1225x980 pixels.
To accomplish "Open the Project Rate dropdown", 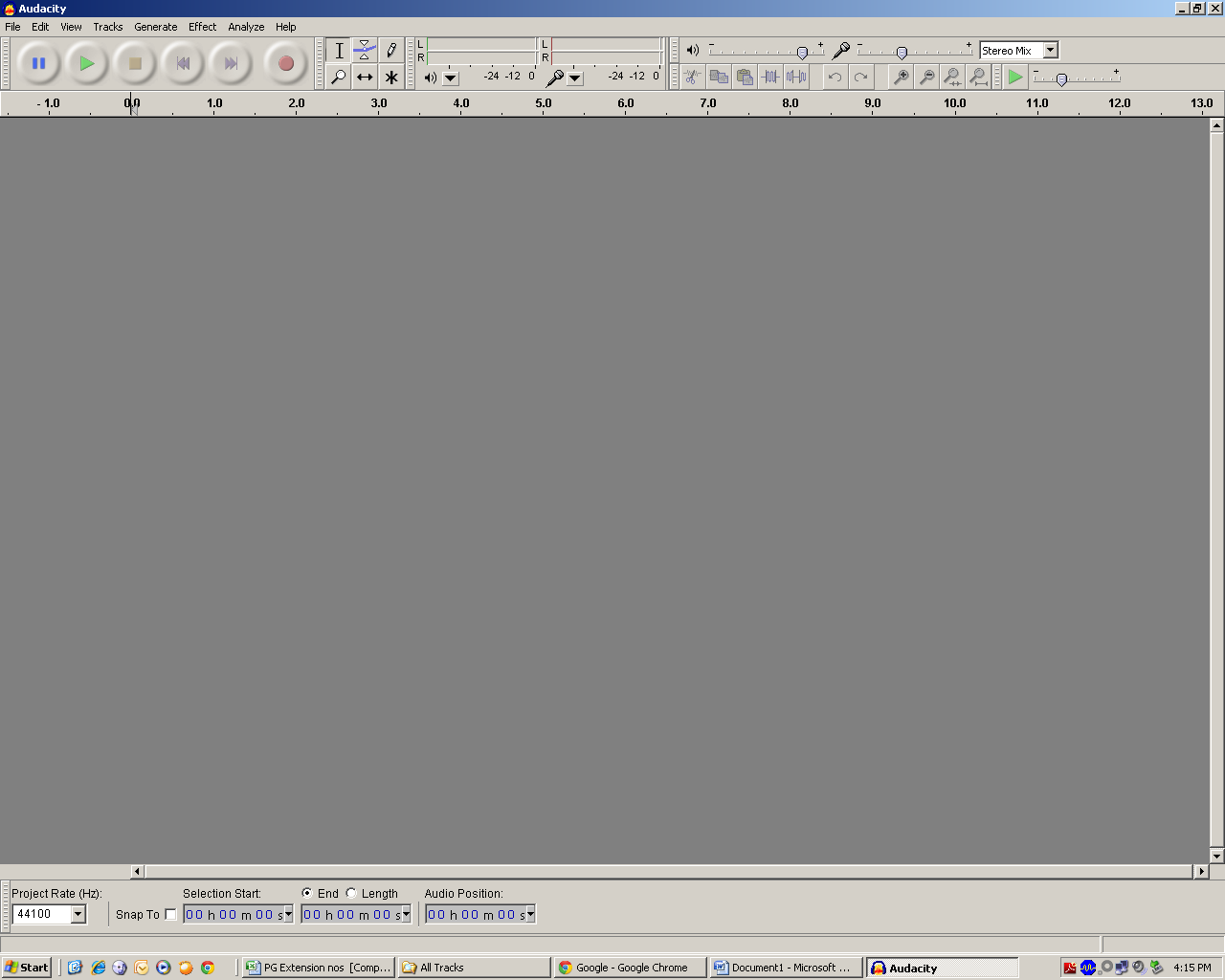I will click(78, 914).
